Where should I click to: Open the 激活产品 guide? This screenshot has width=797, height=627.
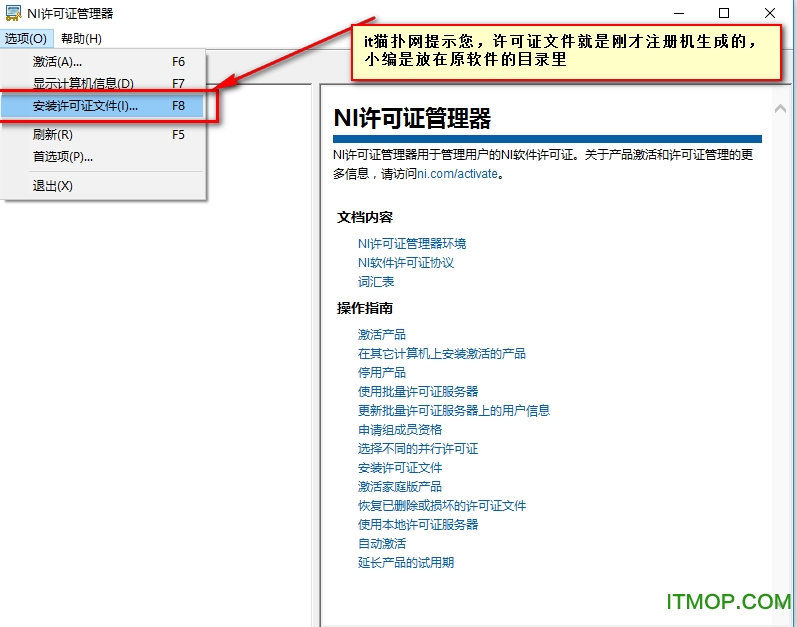(x=382, y=335)
